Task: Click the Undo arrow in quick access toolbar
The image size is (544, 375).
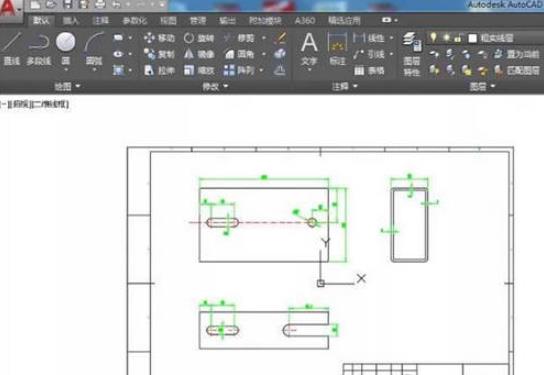Action: [117, 5]
